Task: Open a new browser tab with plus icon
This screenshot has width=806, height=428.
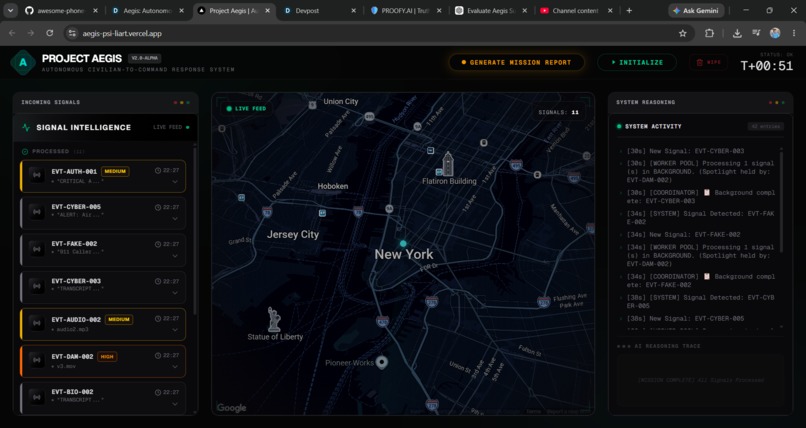Action: (x=629, y=11)
